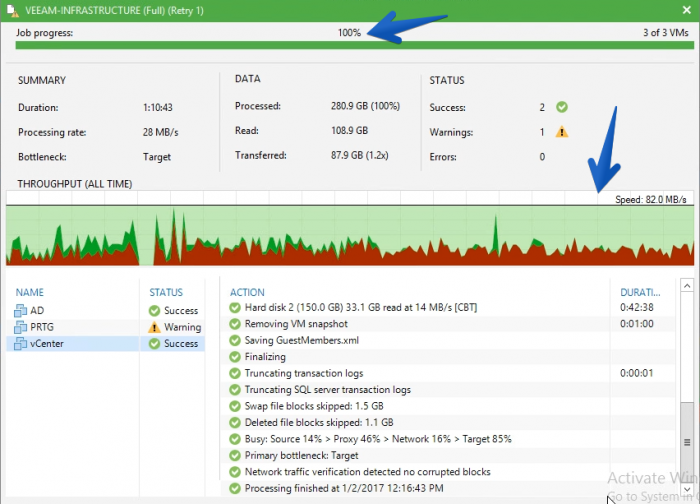The width and height of the screenshot is (700, 504).
Task: Click the Processing rate value 28 MB/s
Action: (x=161, y=133)
